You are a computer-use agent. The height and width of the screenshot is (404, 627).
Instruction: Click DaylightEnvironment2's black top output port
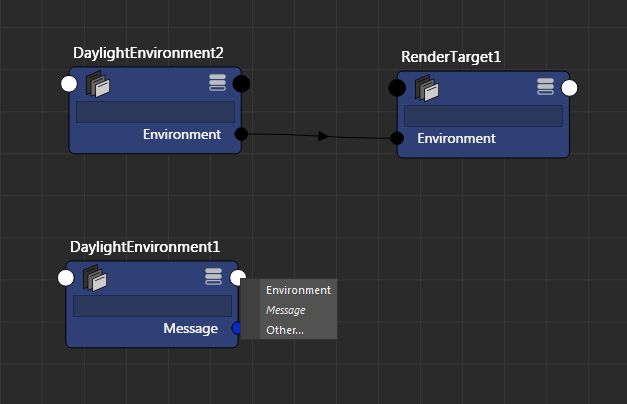(x=241, y=83)
